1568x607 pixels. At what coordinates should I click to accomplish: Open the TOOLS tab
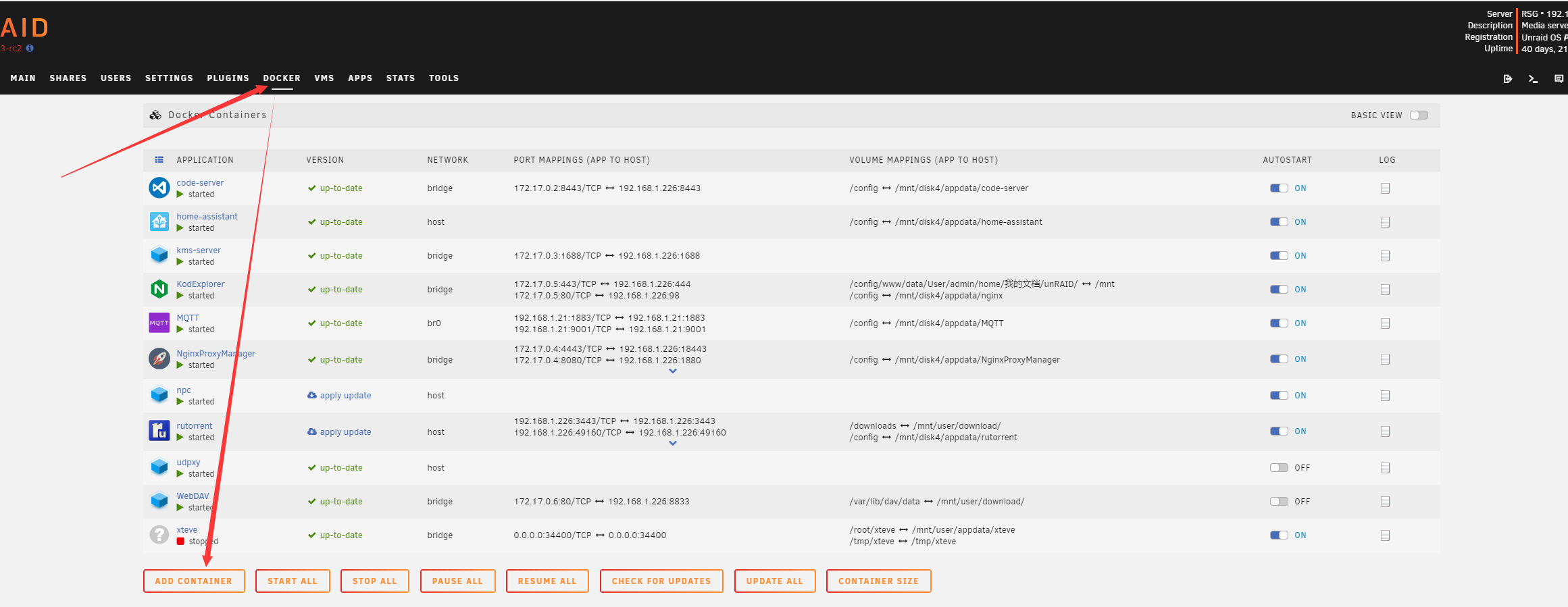click(444, 78)
